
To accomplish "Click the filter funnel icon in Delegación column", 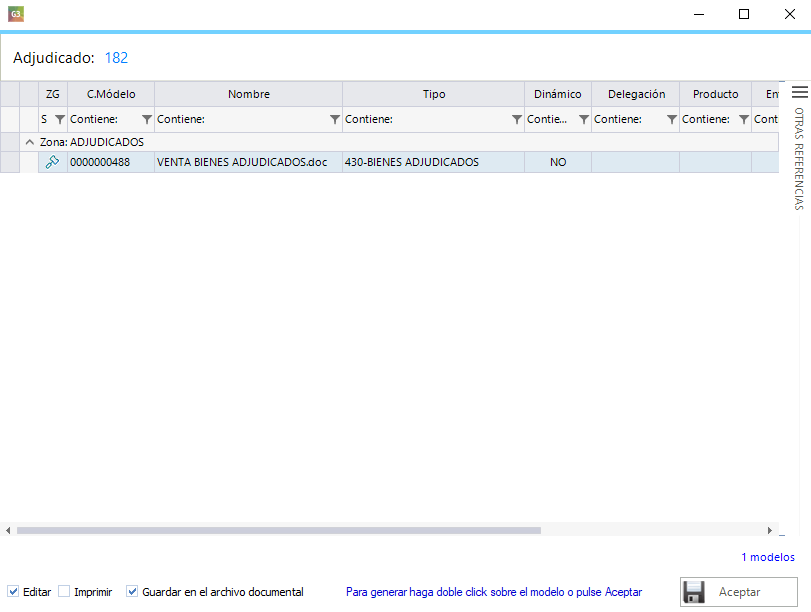I will [x=672, y=120].
